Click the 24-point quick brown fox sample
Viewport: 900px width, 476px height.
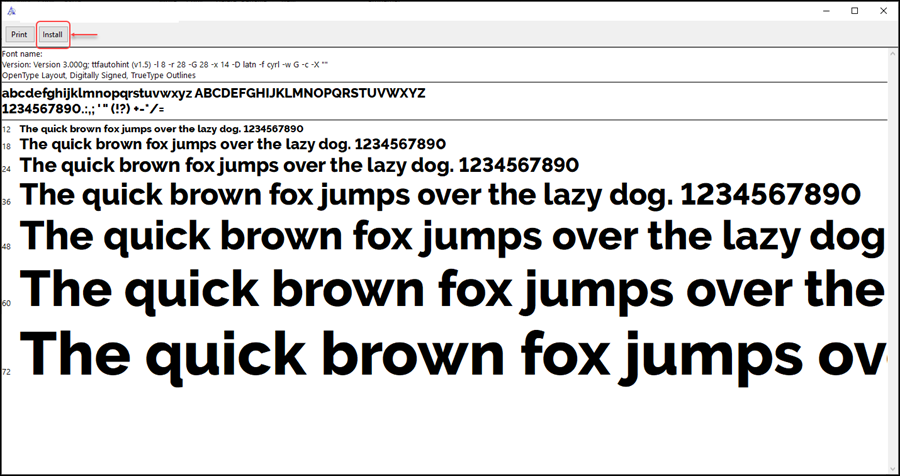(299, 165)
